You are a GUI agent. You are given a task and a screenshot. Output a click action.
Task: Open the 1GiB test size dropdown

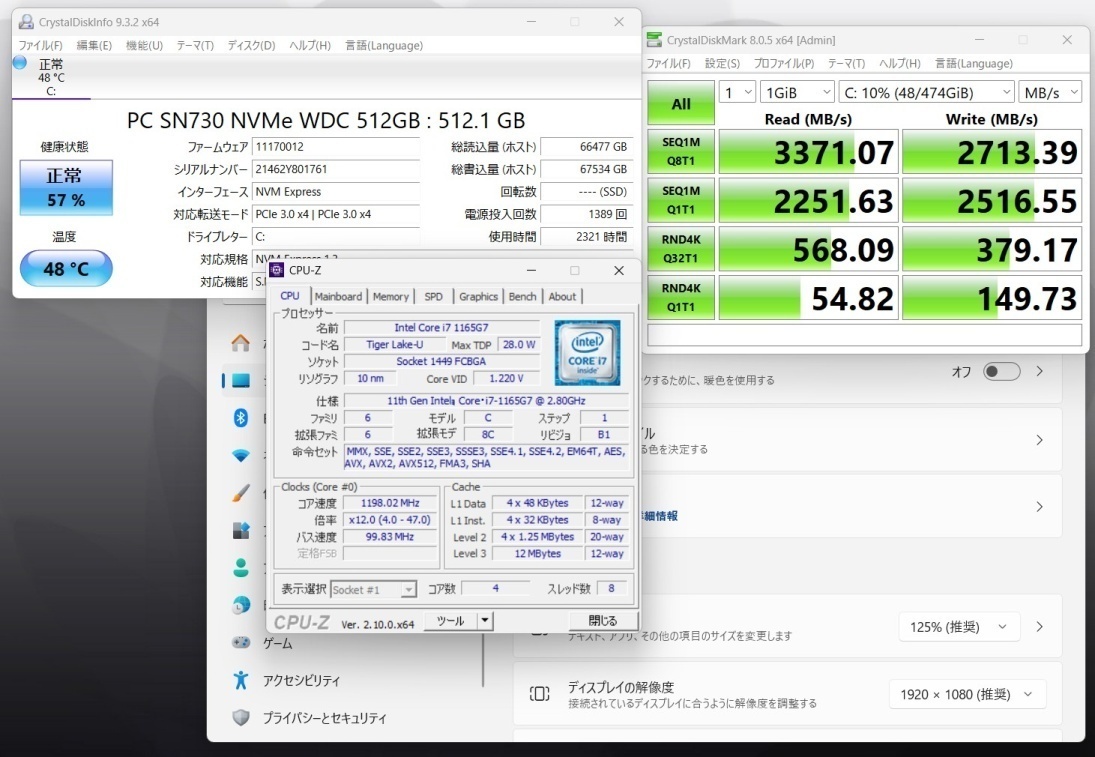[797, 92]
